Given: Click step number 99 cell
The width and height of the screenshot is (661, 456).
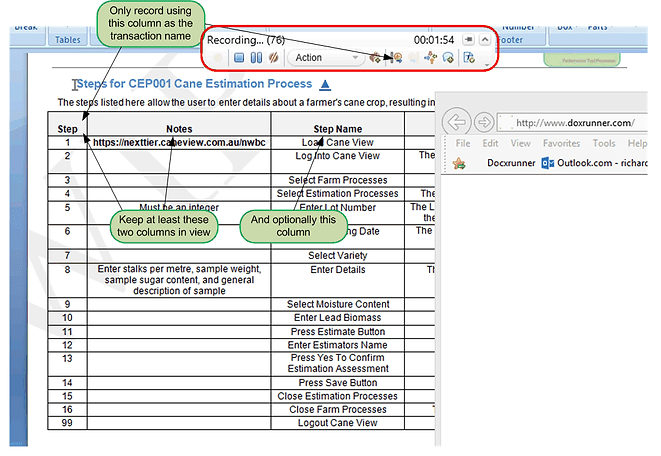Looking at the screenshot, I should tap(67, 423).
